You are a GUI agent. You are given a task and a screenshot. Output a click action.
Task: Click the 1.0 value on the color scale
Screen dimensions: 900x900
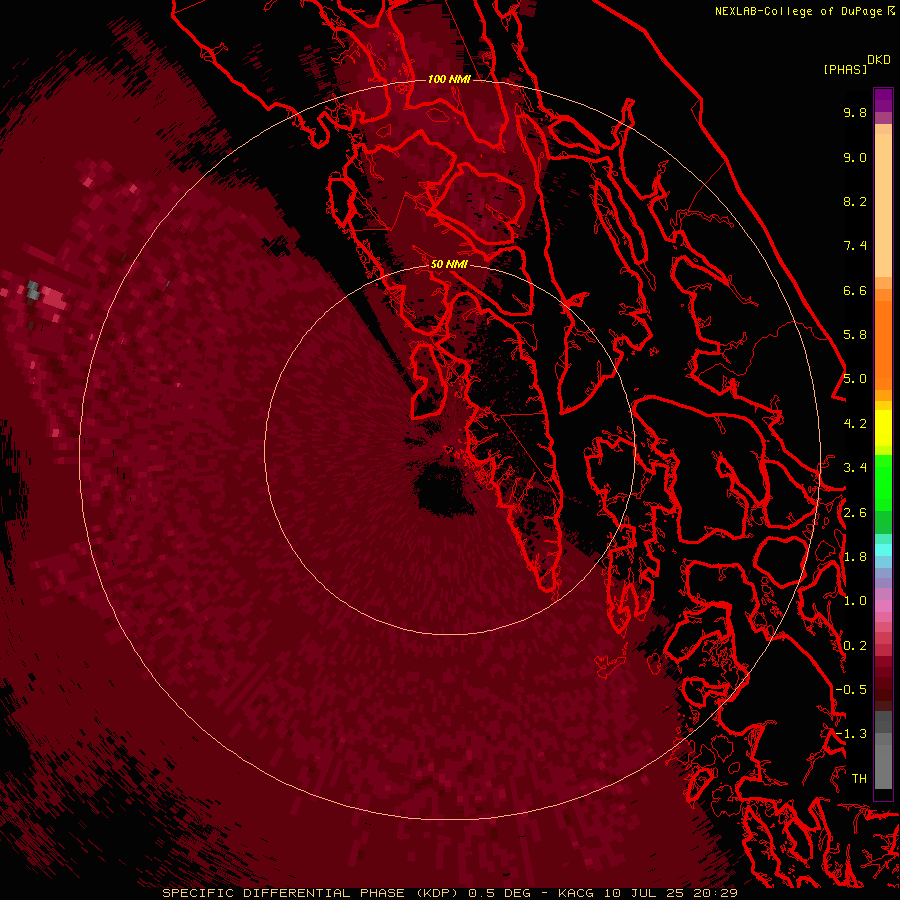[x=855, y=601]
